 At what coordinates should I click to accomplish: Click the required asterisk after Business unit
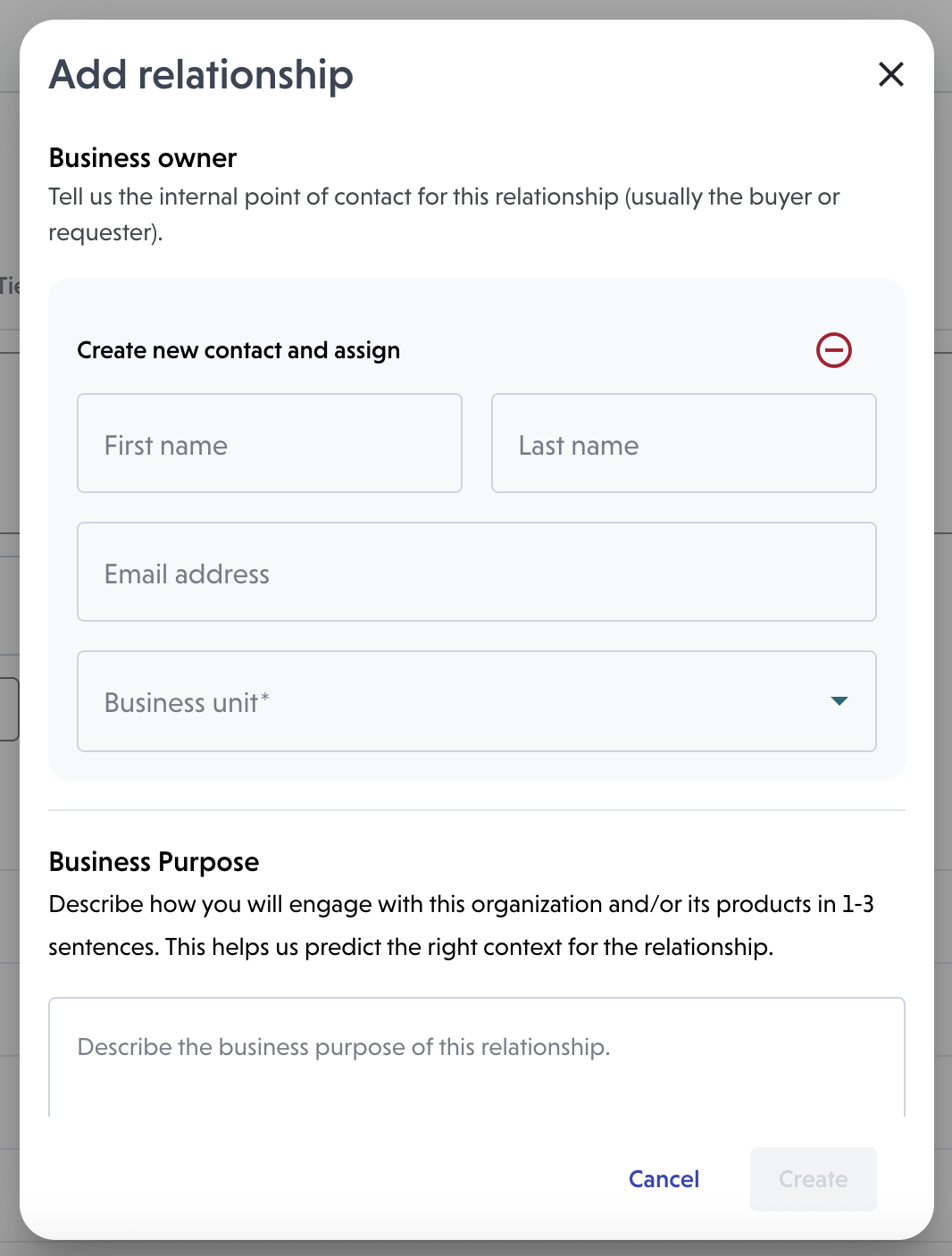point(265,697)
